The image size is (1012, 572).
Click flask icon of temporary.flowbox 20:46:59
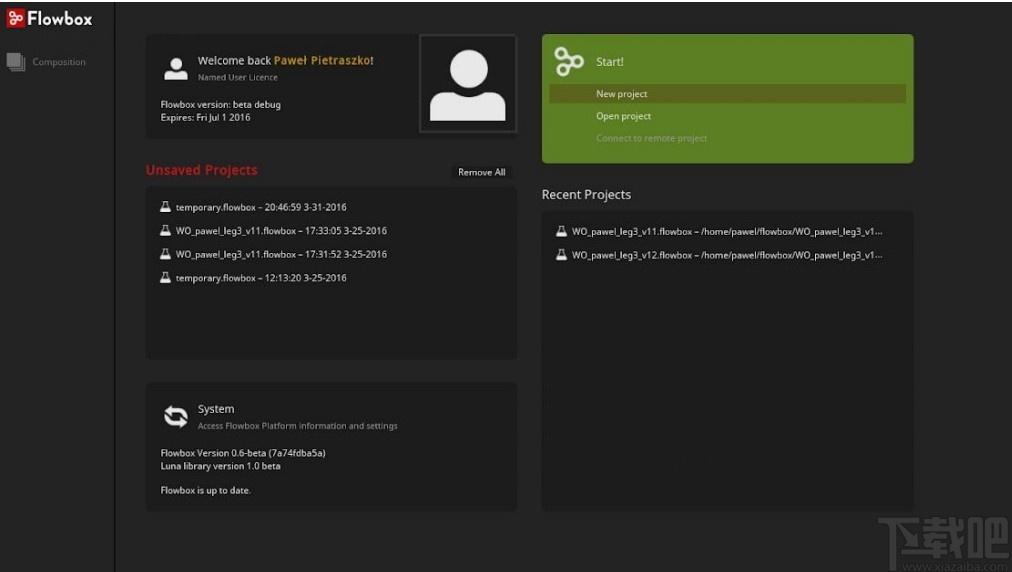[165, 207]
